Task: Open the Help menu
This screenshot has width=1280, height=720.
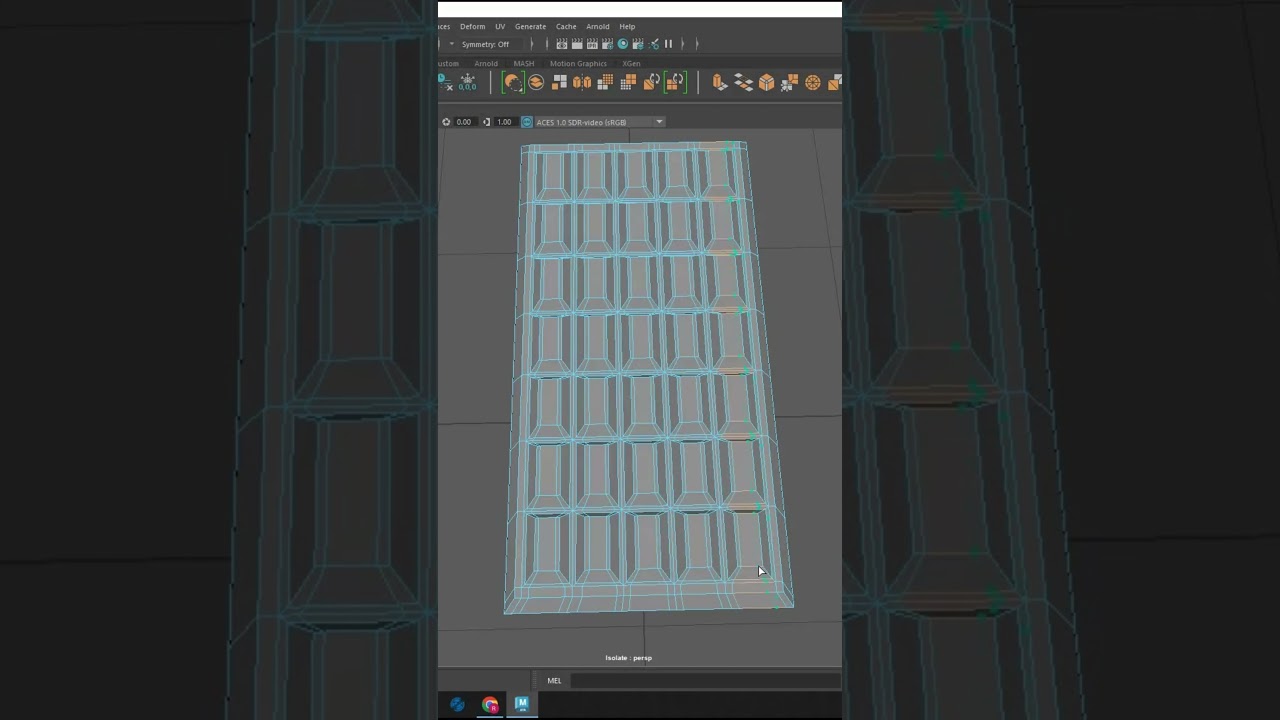Action: [x=627, y=26]
